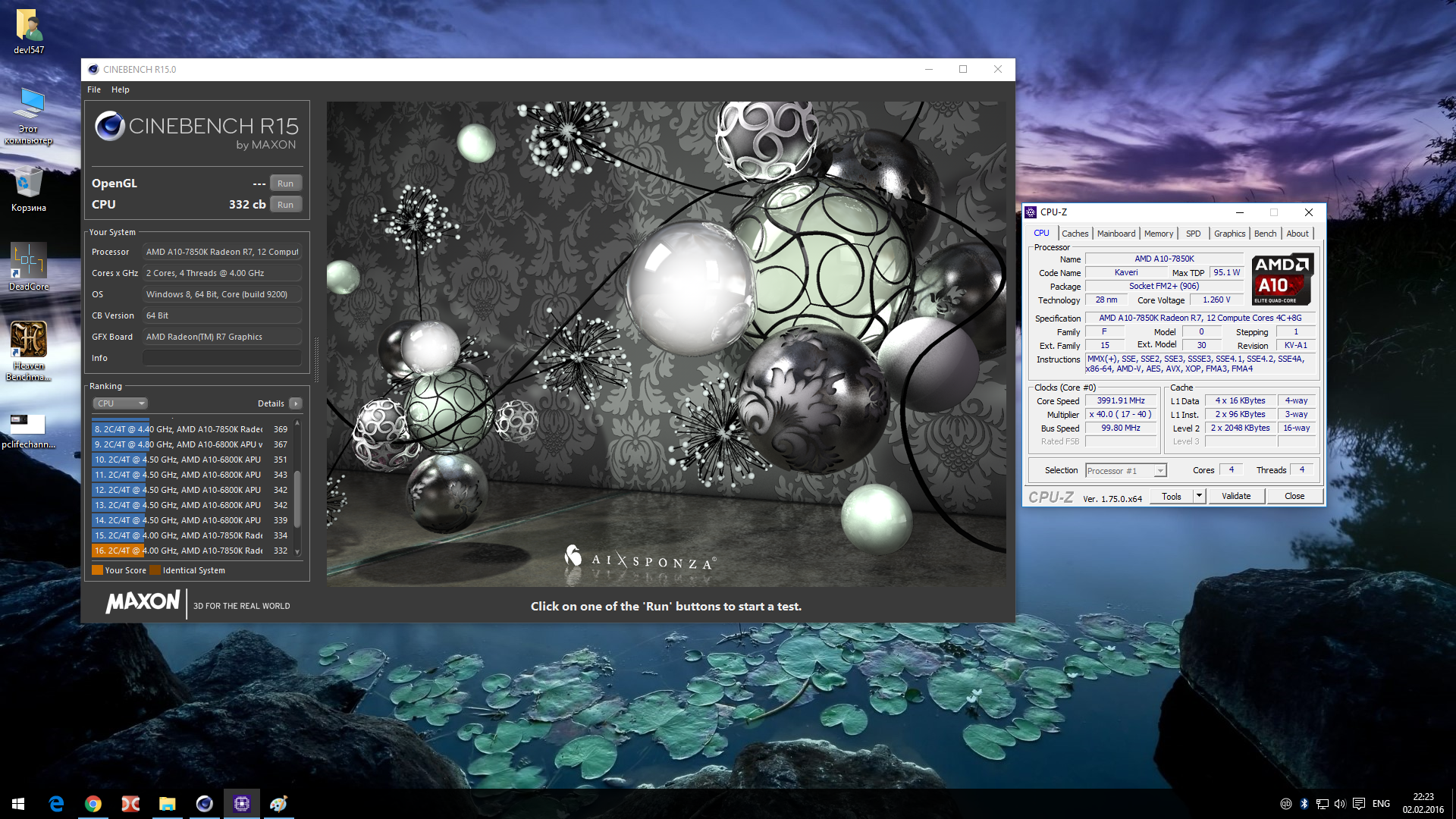Screen dimensions: 1456x819
Task: Open the Tools dropdown arrow in CPU-Z
Action: [x=1199, y=496]
